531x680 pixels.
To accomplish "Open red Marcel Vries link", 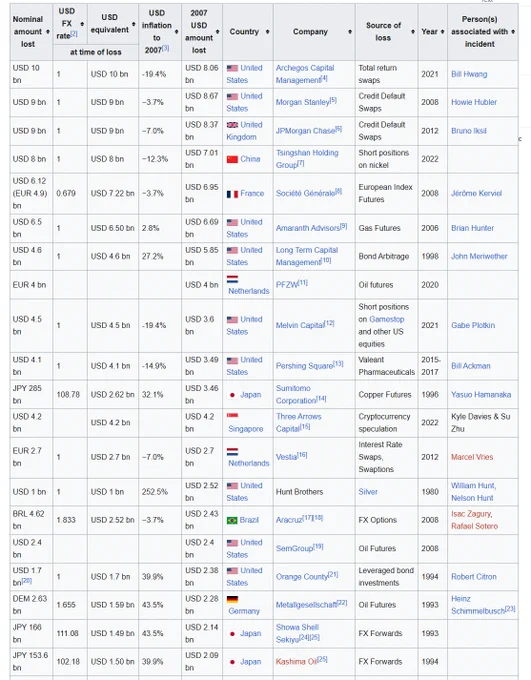I will [472, 457].
